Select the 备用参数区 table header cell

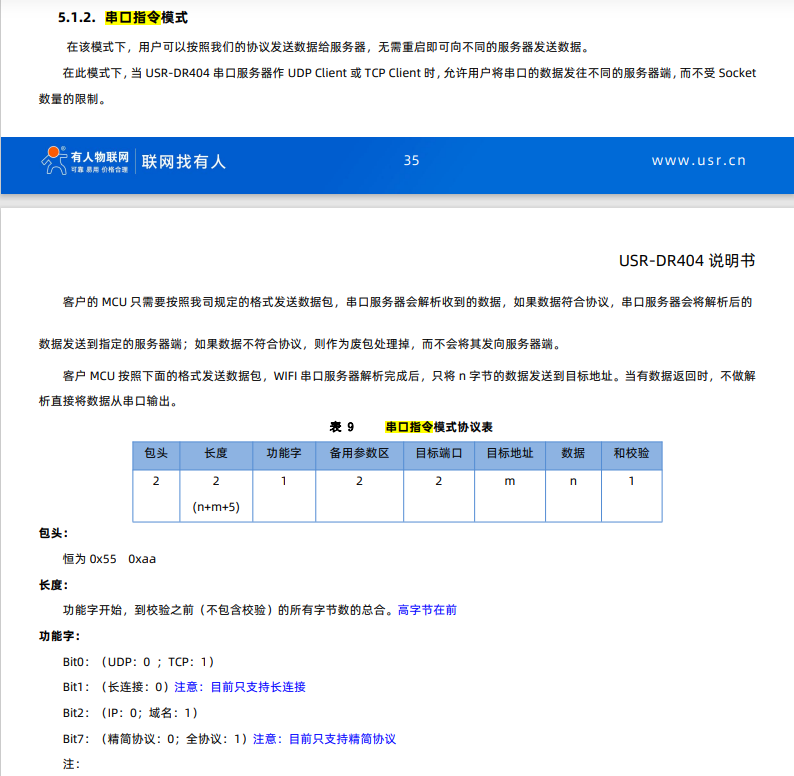[x=360, y=453]
